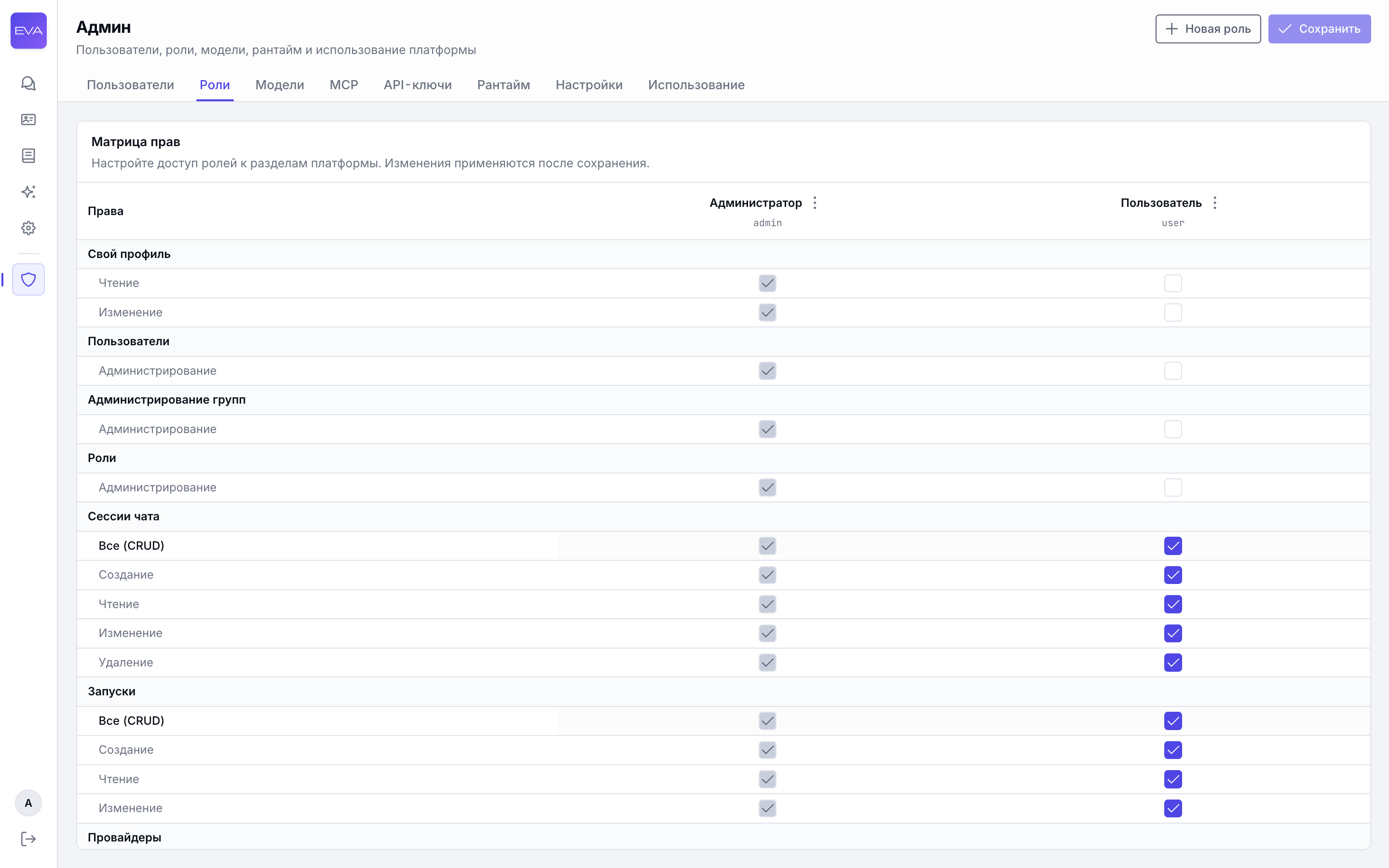The height and width of the screenshot is (868, 1389).
Task: Open the chat icon in sidebar
Action: [29, 84]
